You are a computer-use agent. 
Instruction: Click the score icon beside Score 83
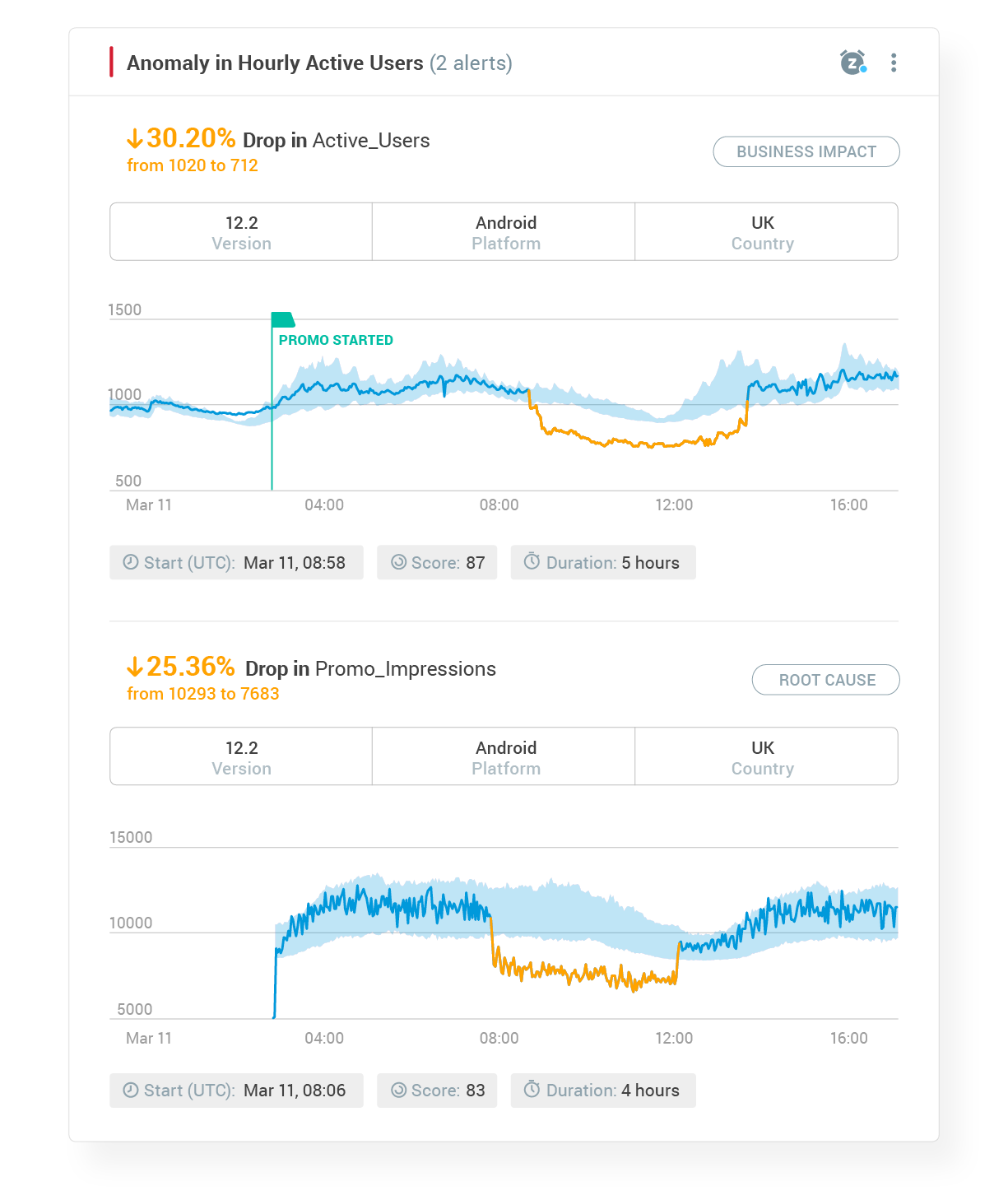[399, 1090]
